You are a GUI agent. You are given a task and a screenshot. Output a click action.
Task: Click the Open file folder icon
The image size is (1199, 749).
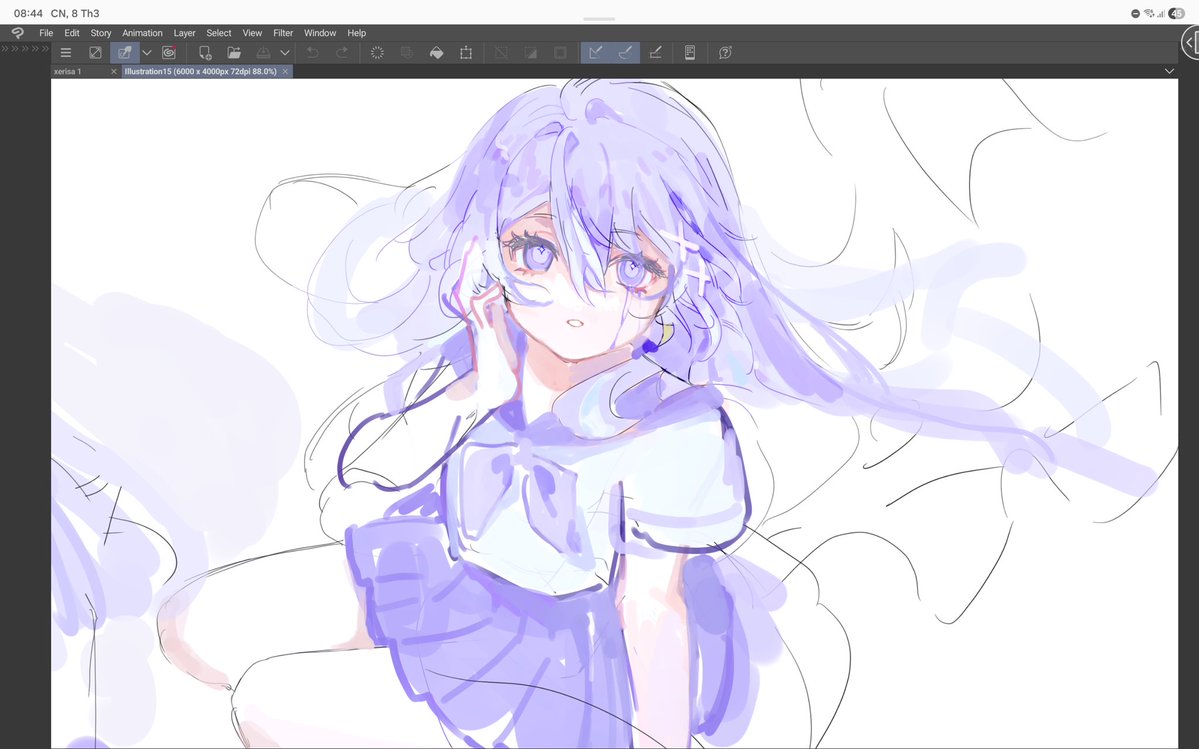(x=234, y=53)
